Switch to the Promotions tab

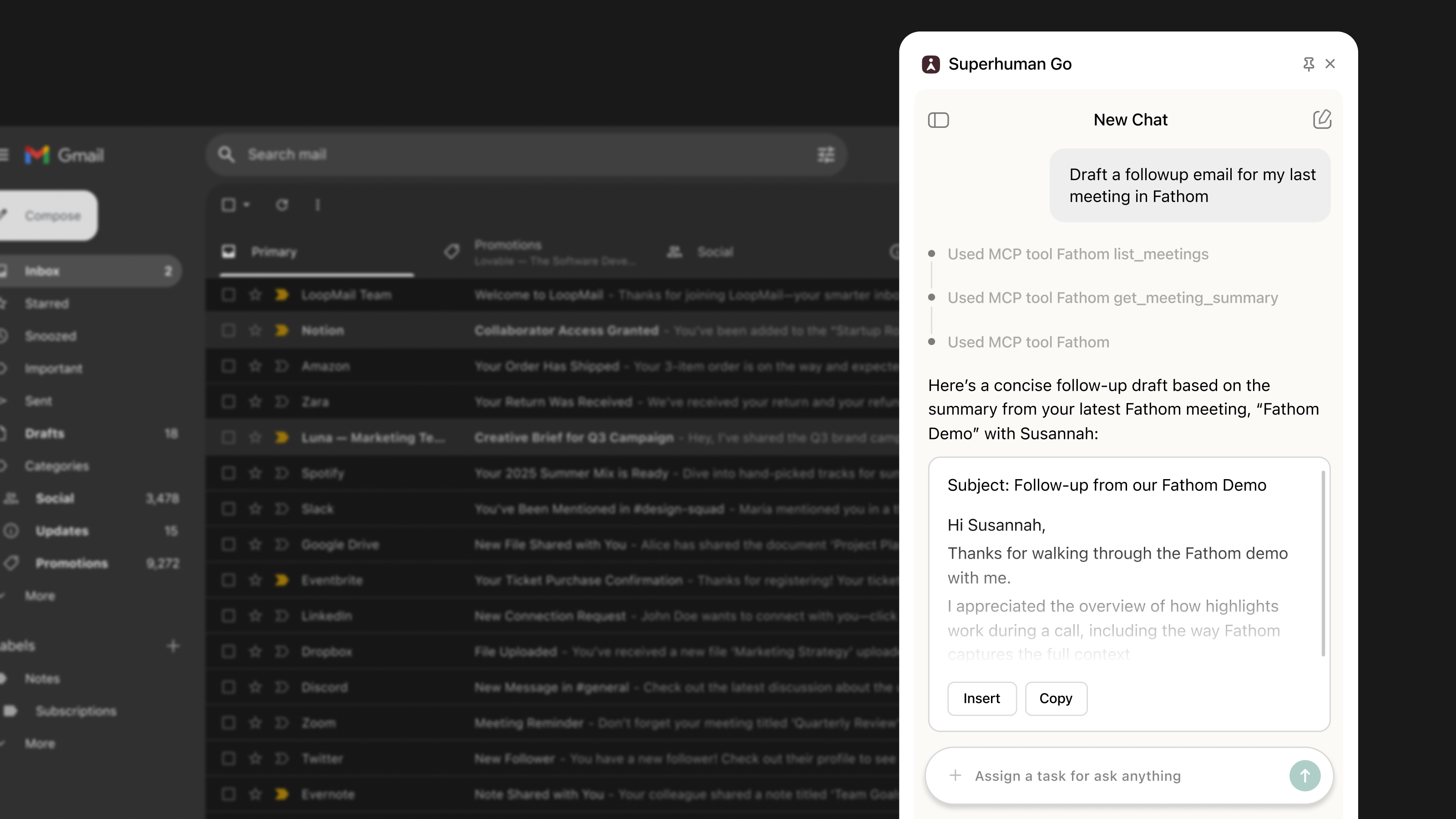(540, 252)
